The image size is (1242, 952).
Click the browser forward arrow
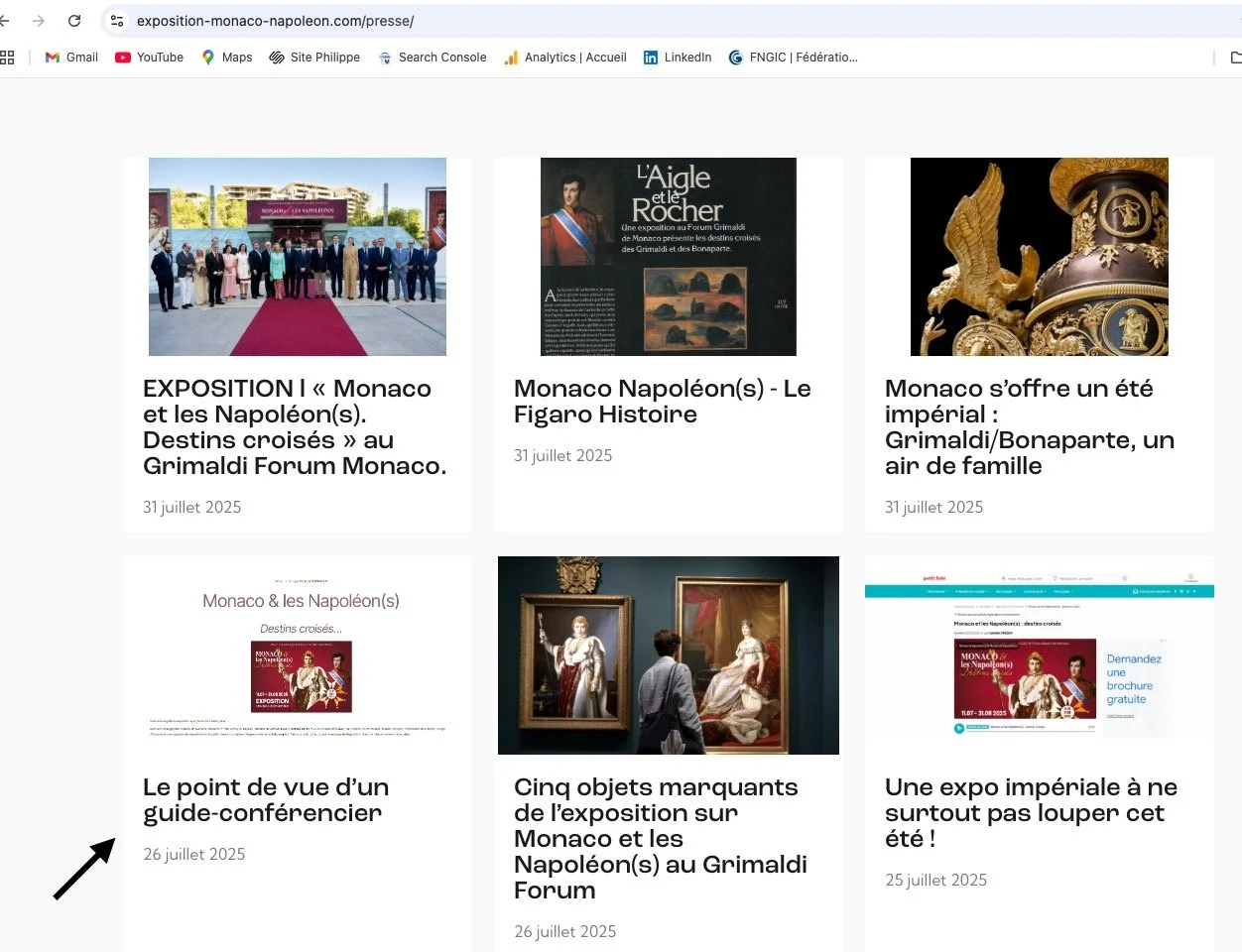39,20
